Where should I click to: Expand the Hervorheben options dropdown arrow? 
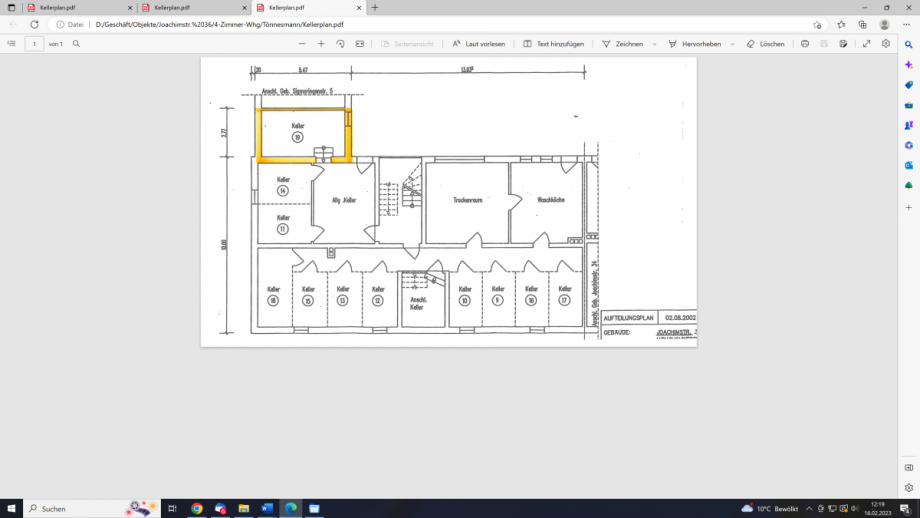point(732,44)
